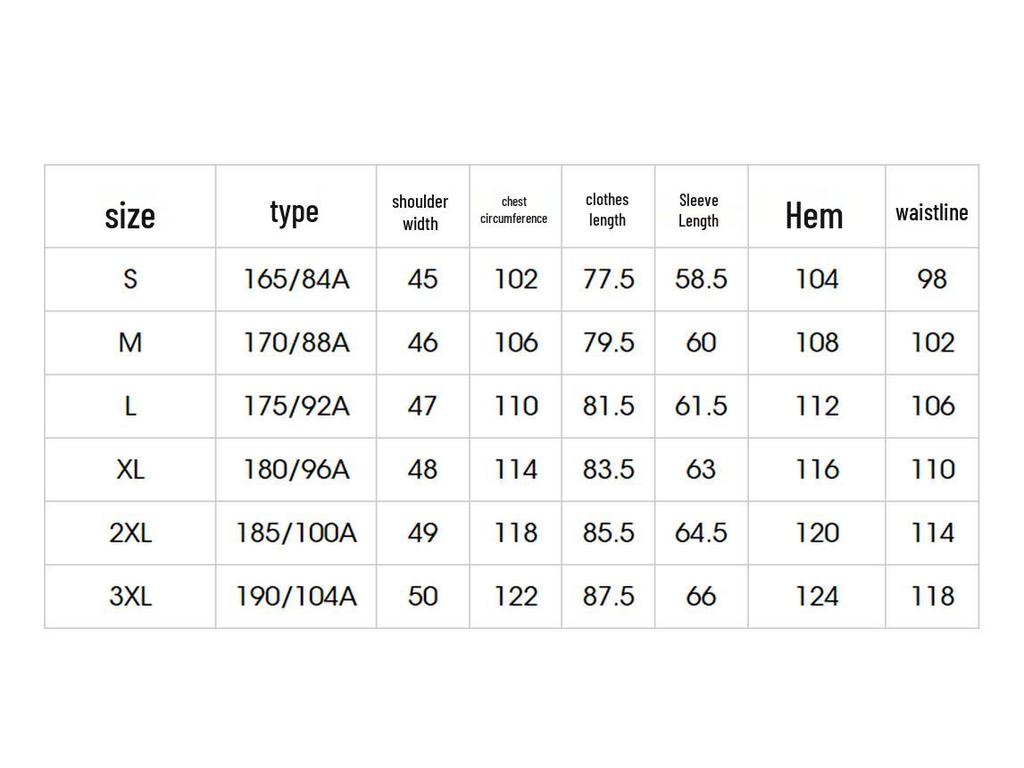The image size is (1024, 768).
Task: Select shoulder width value 47
Action: pos(423,406)
